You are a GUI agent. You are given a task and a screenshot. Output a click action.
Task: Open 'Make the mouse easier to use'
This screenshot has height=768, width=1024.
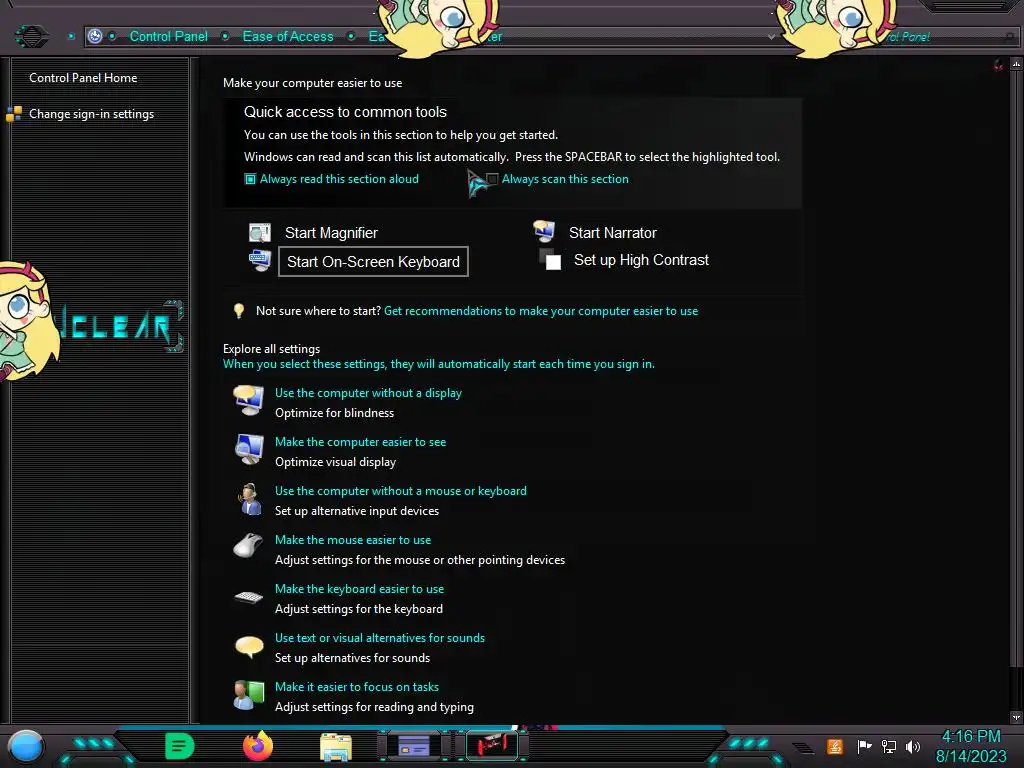[353, 540]
